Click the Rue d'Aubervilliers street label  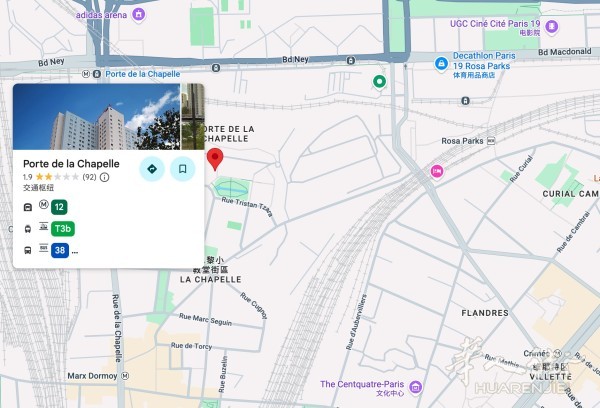pos(356,322)
